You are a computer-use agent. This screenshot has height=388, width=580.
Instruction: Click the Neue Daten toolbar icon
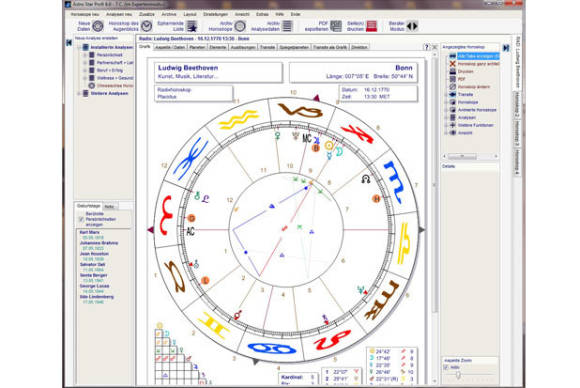tap(98, 26)
